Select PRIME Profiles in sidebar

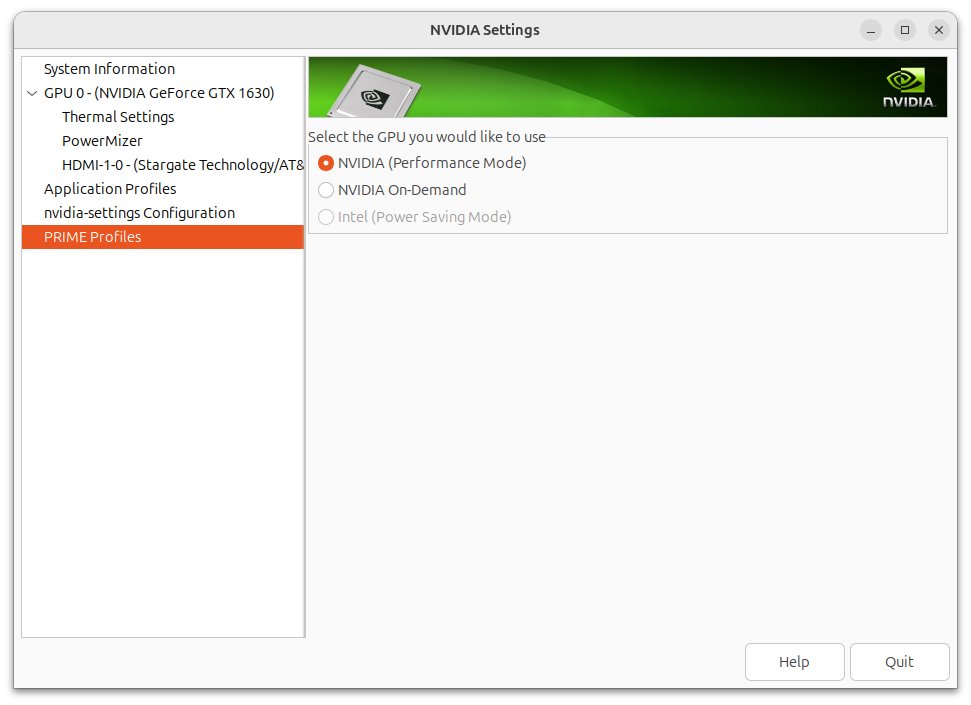[x=163, y=237]
